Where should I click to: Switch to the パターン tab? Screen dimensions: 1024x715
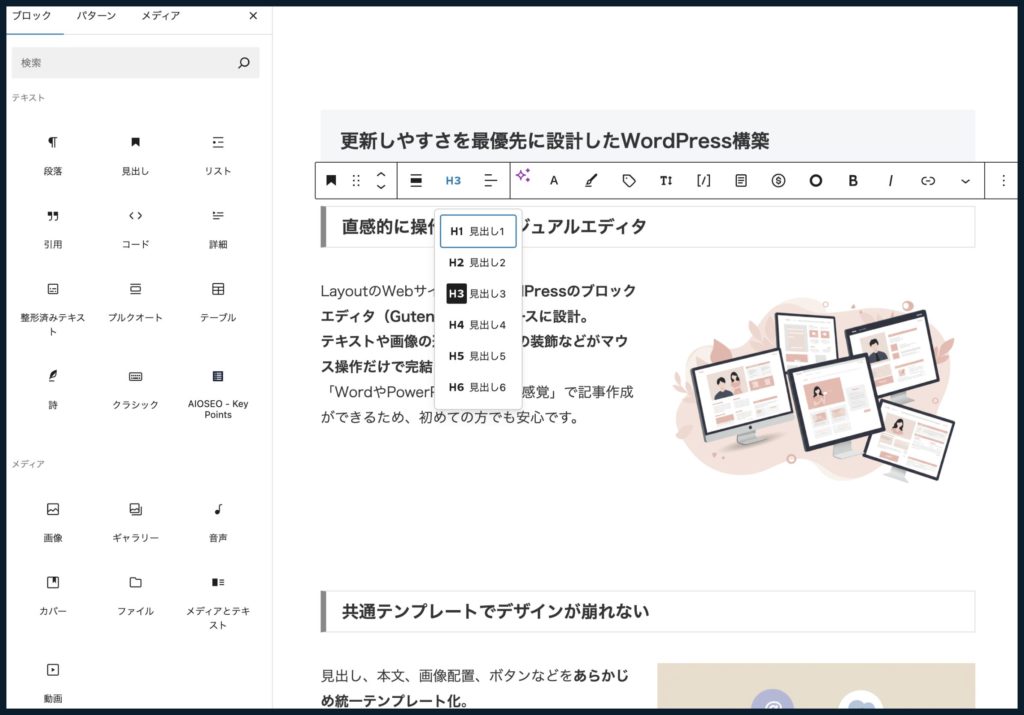click(x=96, y=16)
